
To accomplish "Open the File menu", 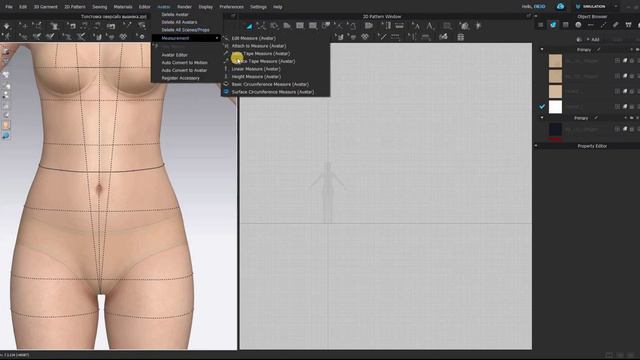I will [x=9, y=7].
